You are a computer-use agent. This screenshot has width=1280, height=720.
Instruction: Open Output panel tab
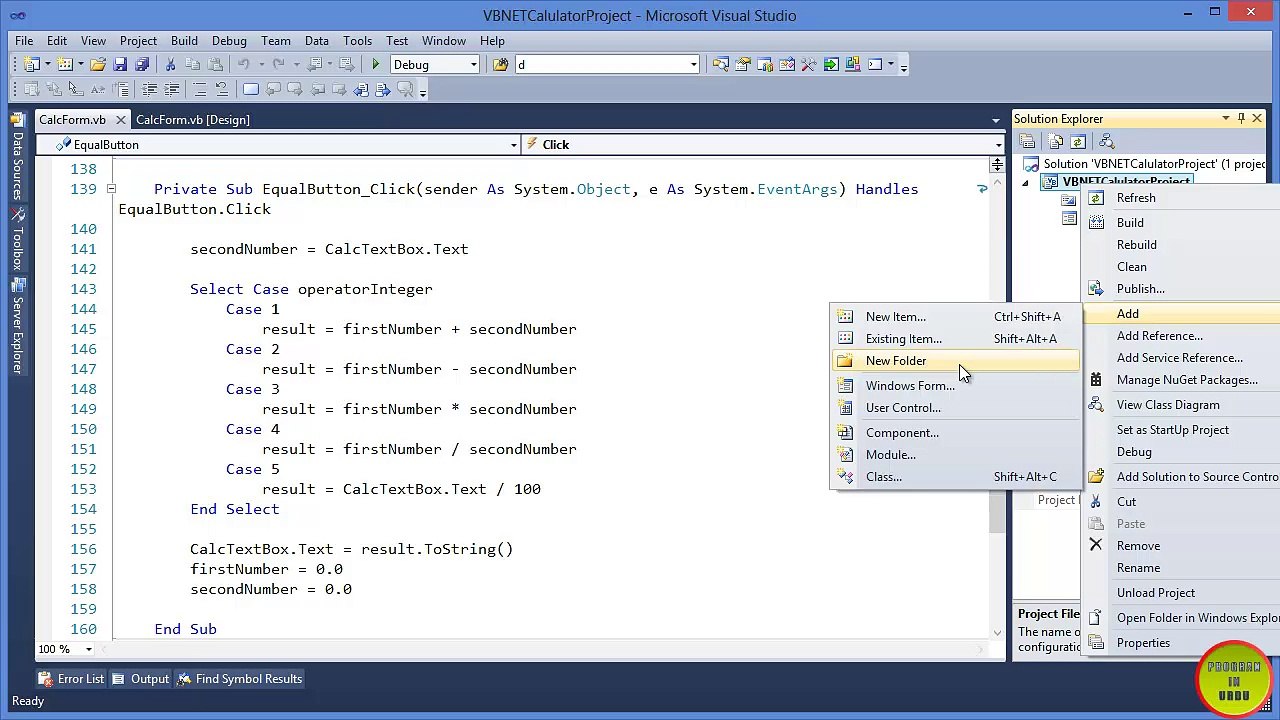click(140, 679)
